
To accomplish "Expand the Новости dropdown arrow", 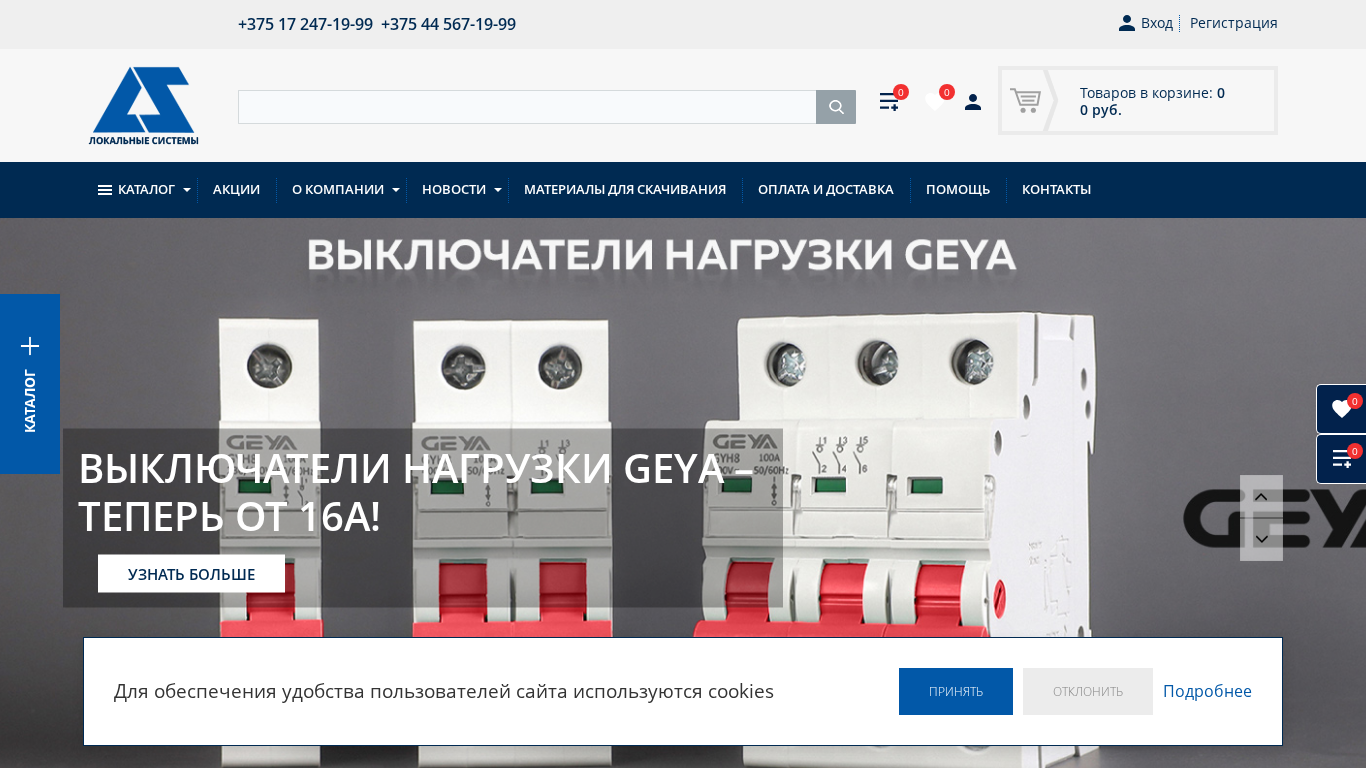I will tap(498, 190).
